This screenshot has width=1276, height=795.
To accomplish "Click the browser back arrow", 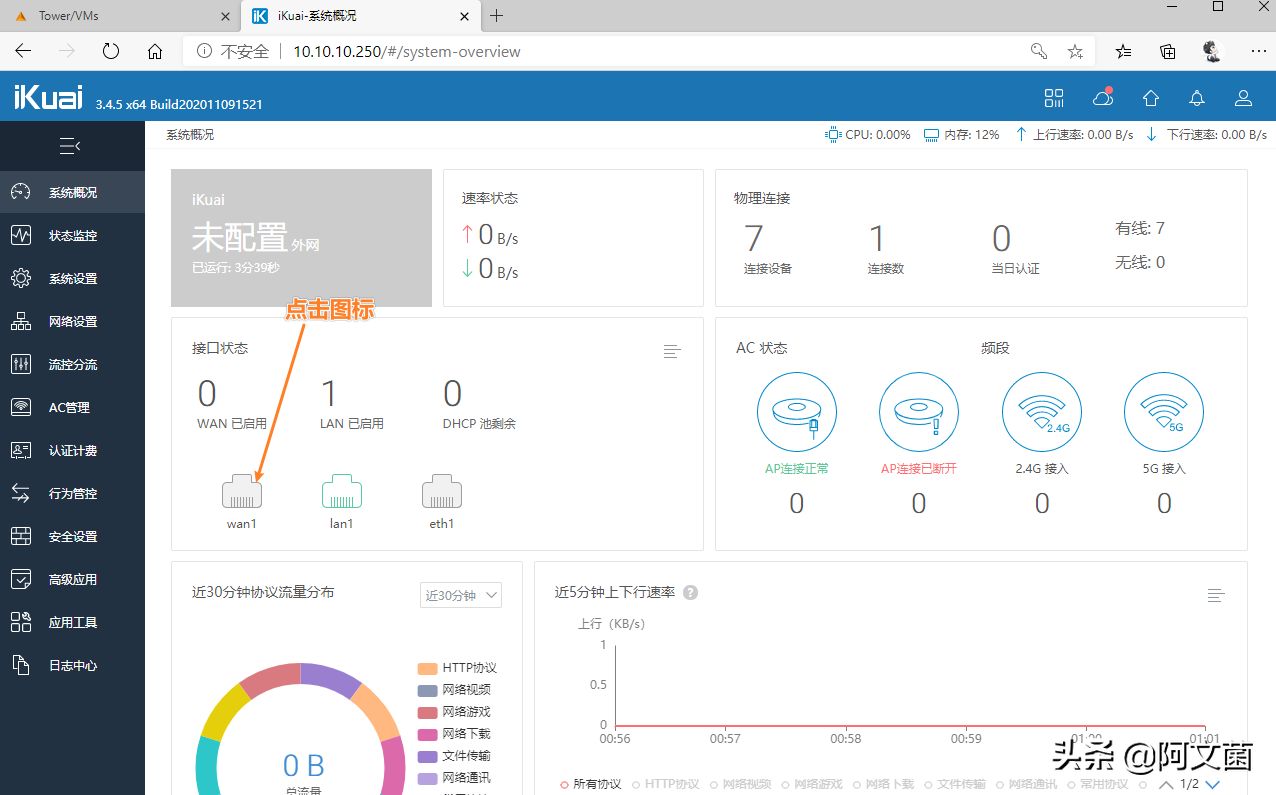I will 23,51.
